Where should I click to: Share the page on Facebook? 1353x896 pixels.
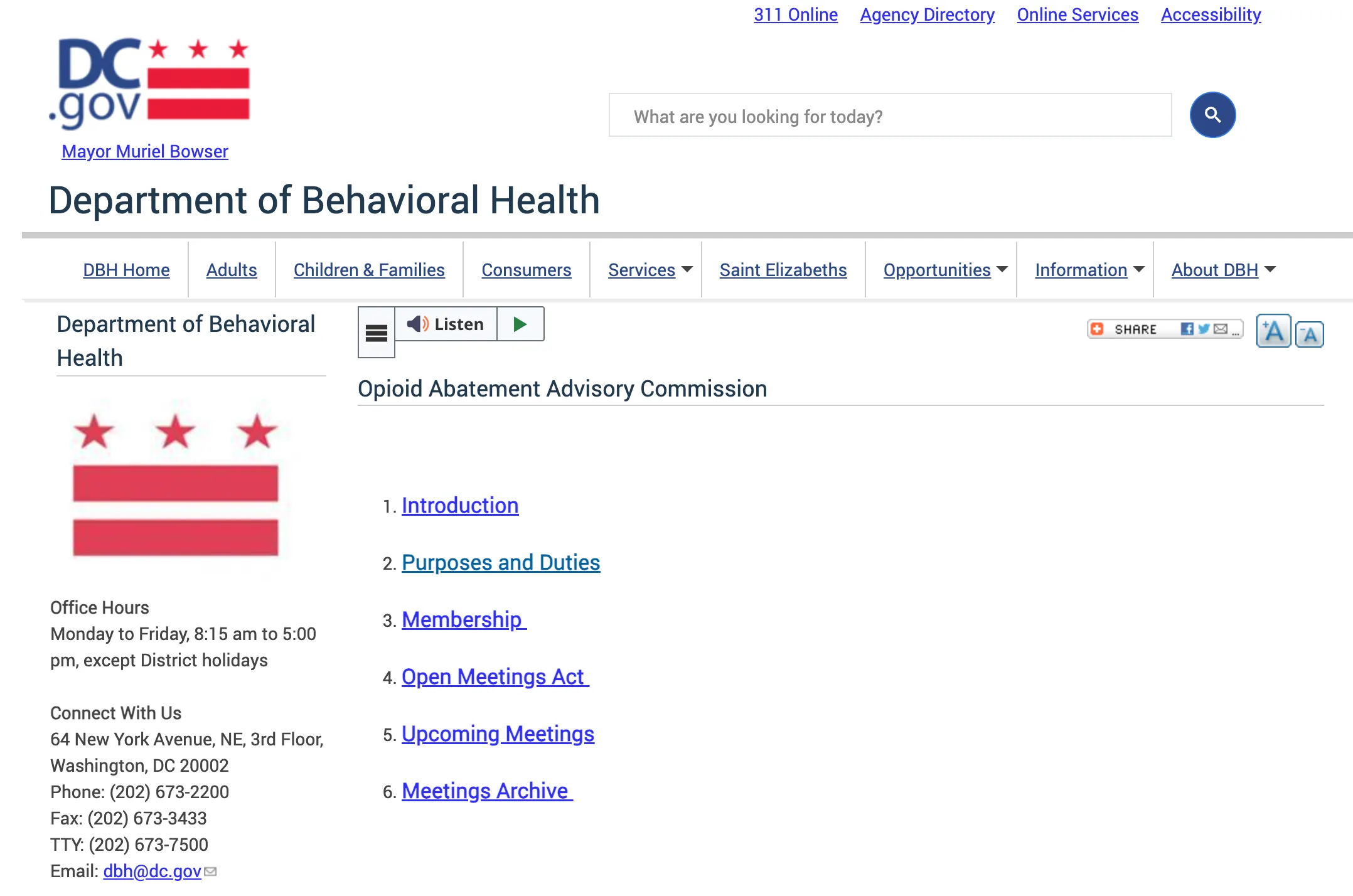pos(1188,328)
